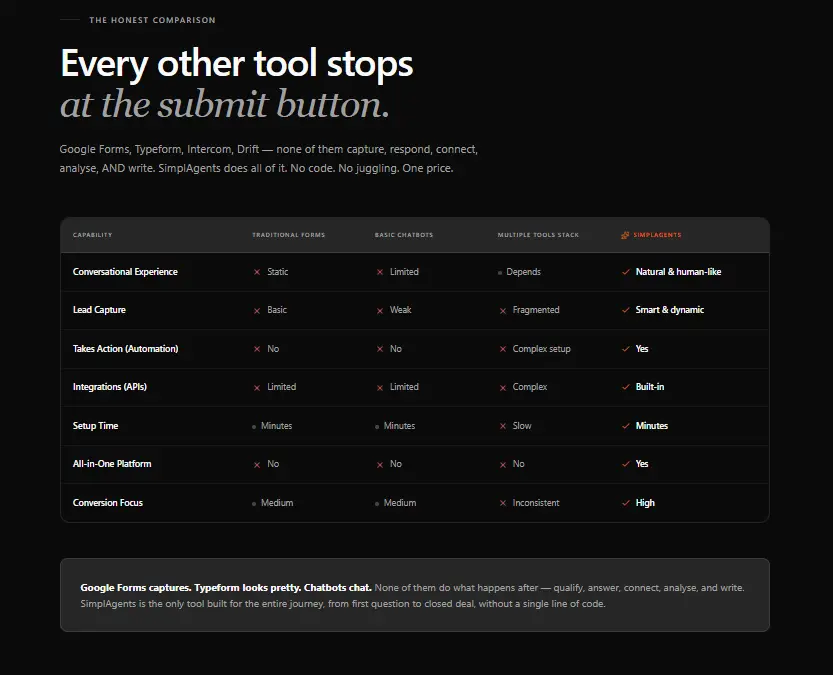Select the Conversion Focus row label
833x675 pixels.
pyautogui.click(x=108, y=502)
